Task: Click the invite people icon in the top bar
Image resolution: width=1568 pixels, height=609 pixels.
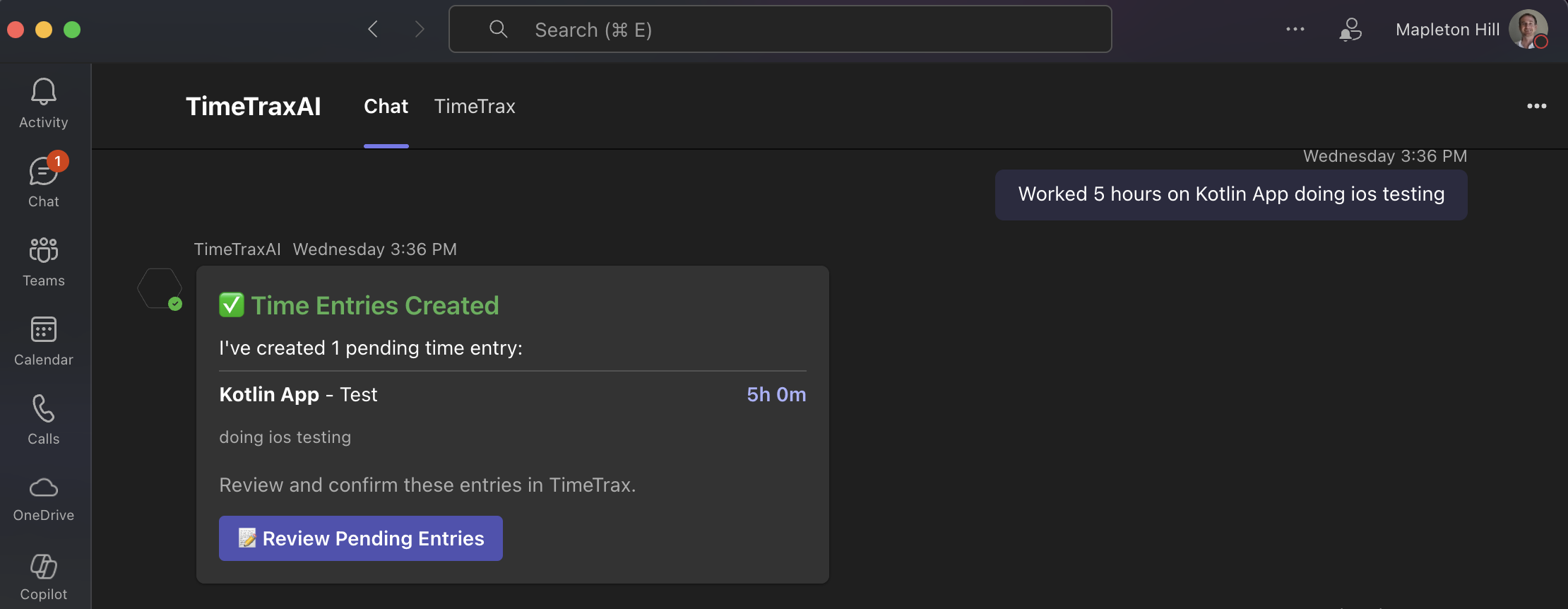Action: 1350,29
